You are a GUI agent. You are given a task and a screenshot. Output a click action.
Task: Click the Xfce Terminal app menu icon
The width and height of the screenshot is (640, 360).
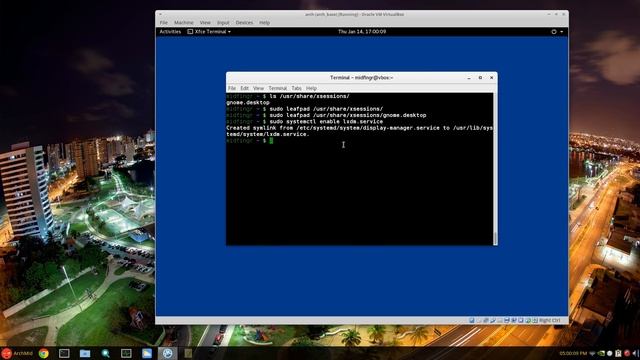click(x=190, y=31)
